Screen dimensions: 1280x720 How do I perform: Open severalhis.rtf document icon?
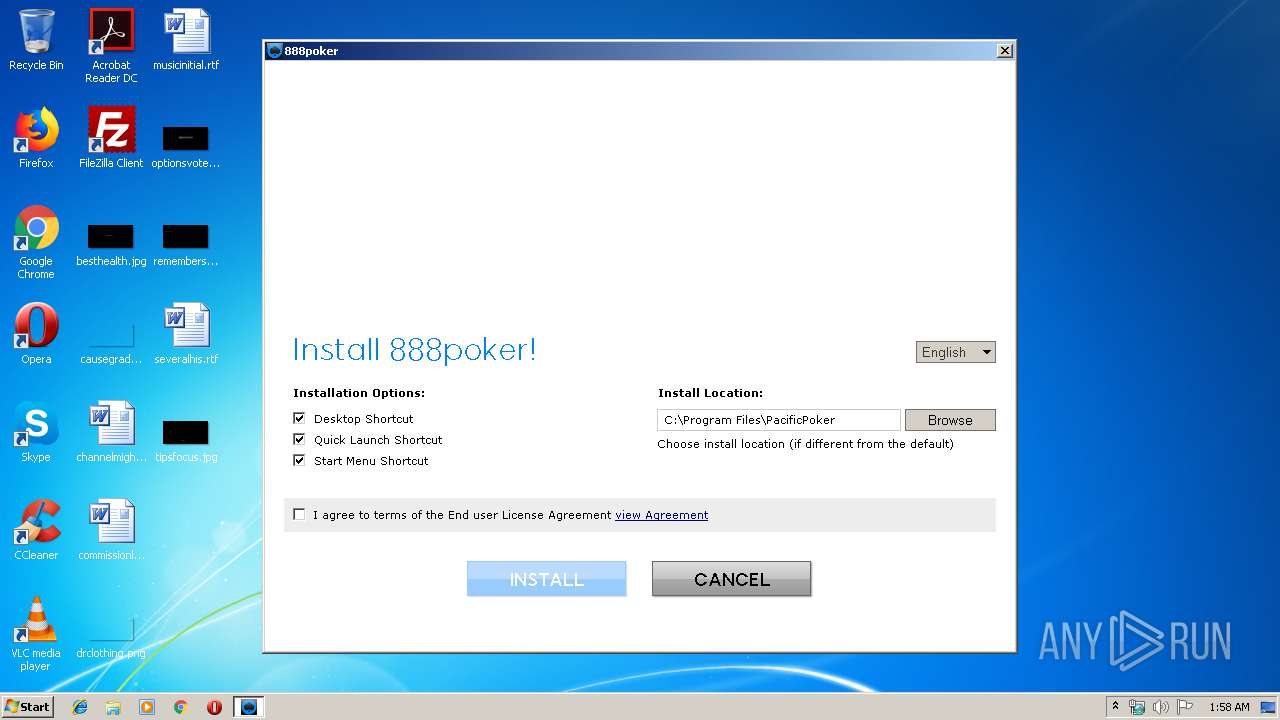pyautogui.click(x=186, y=334)
